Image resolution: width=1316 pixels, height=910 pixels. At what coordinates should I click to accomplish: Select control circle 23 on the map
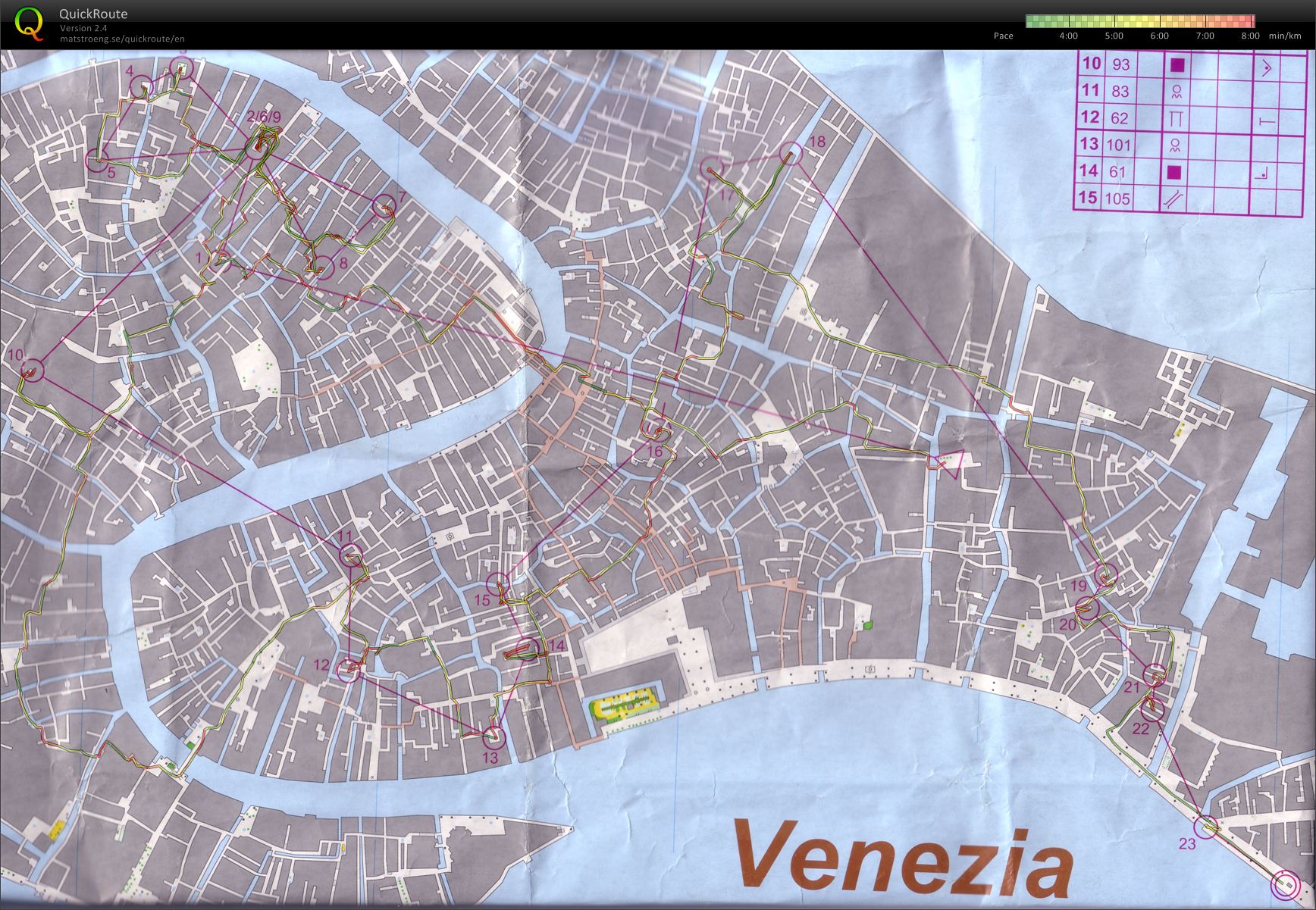[1206, 827]
